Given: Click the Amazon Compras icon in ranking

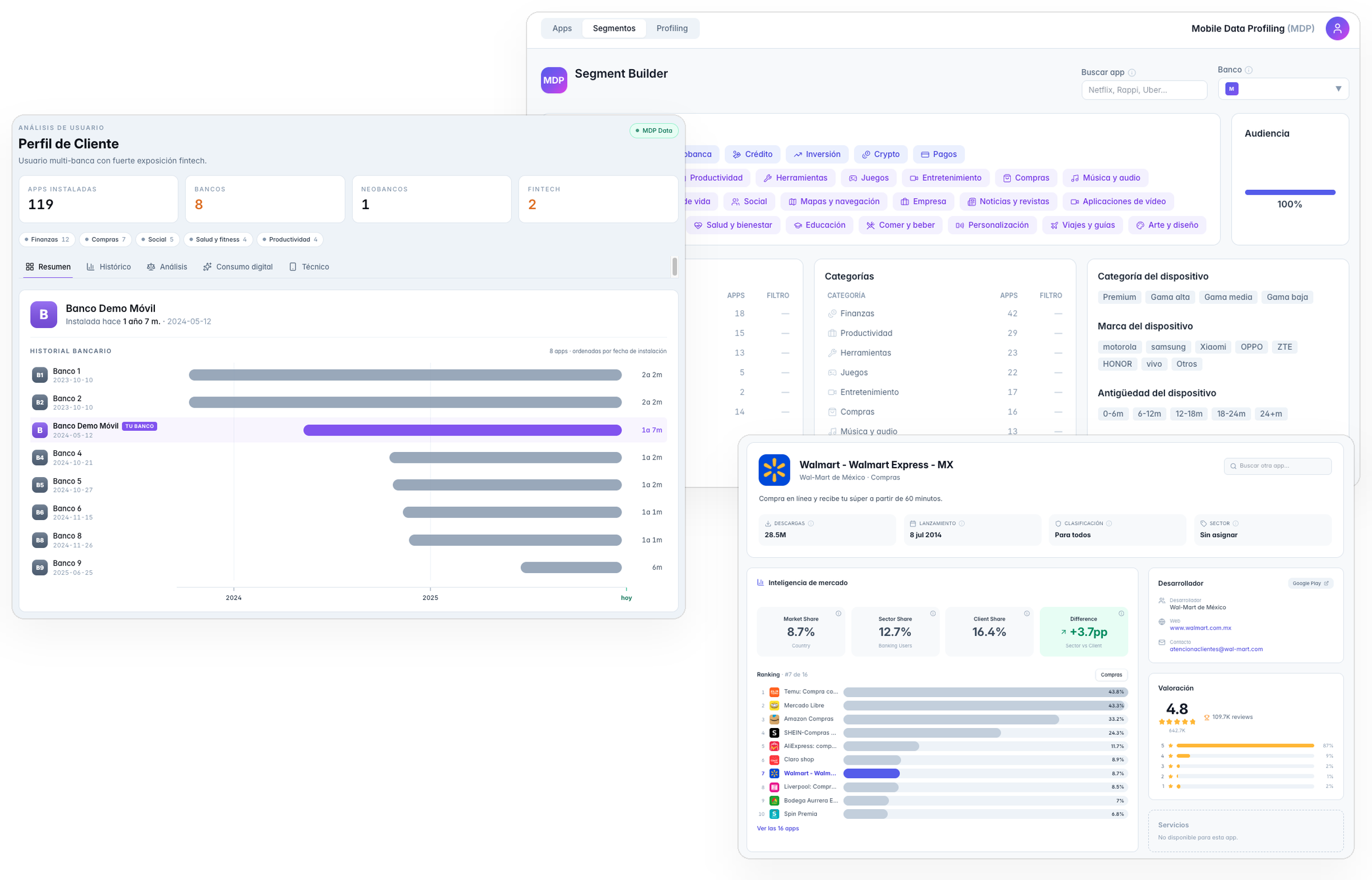Looking at the screenshot, I should click(x=774, y=719).
